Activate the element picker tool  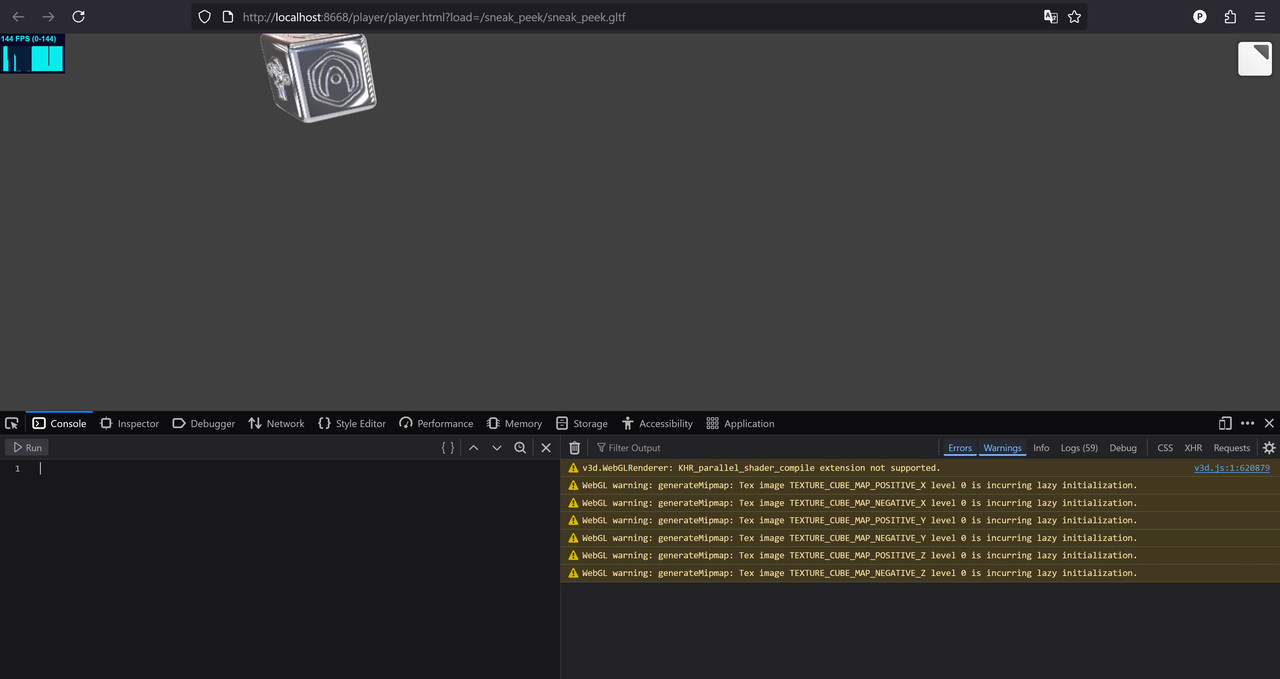[x=12, y=423]
